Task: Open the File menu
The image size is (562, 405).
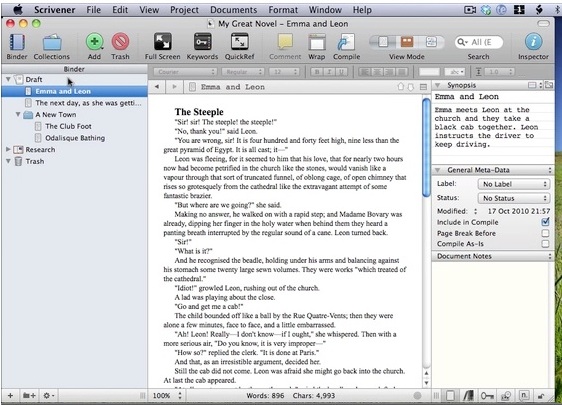Action: coord(93,10)
